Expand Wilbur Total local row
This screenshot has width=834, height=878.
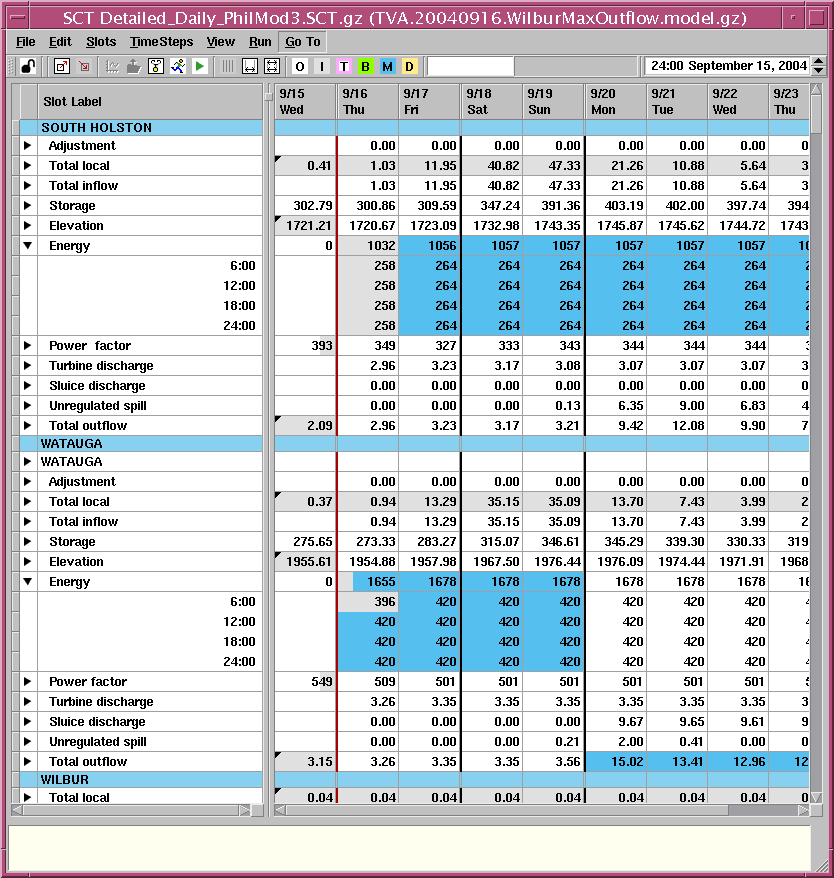27,796
